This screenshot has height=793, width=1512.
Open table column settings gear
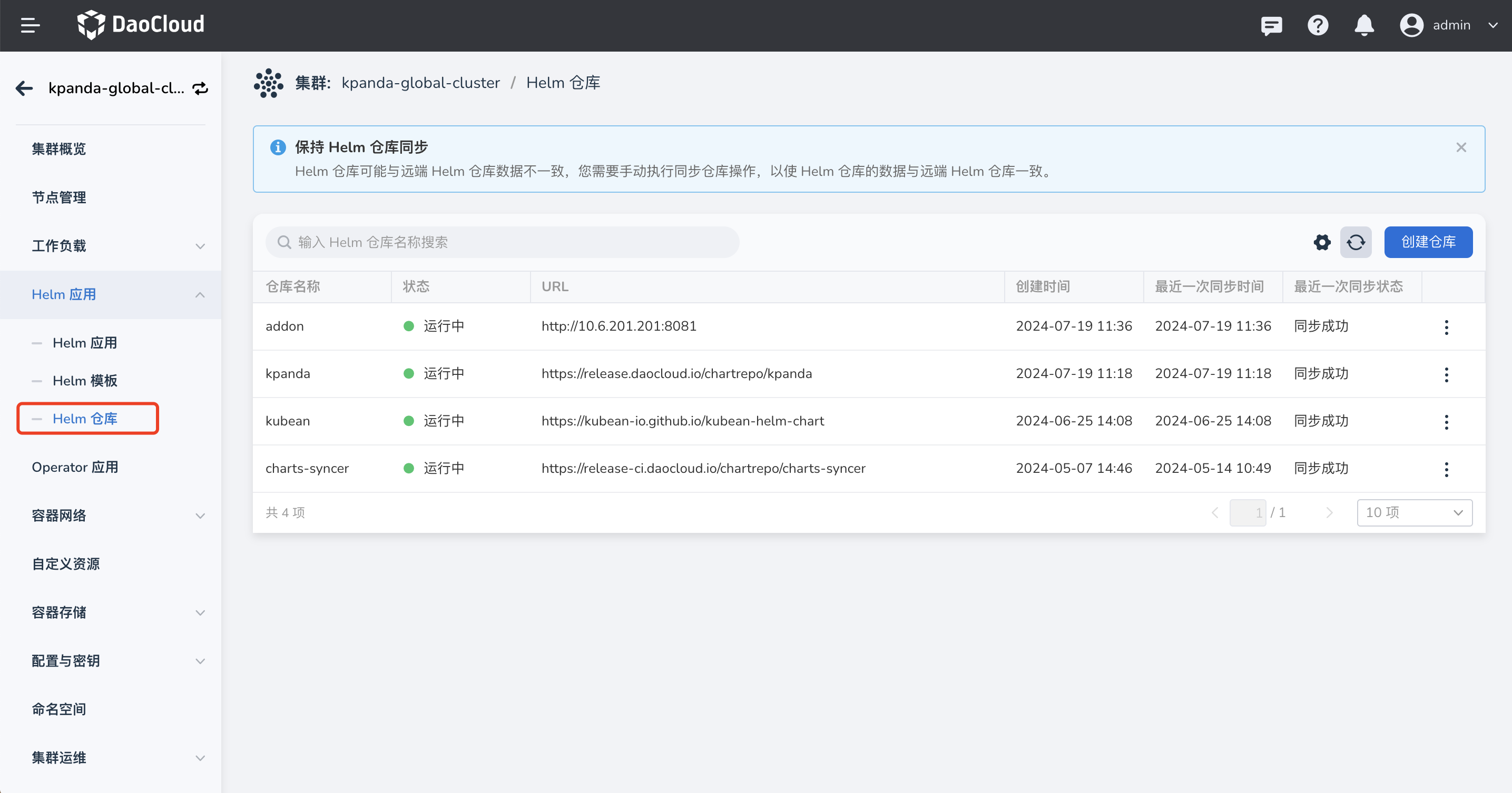[1322, 242]
